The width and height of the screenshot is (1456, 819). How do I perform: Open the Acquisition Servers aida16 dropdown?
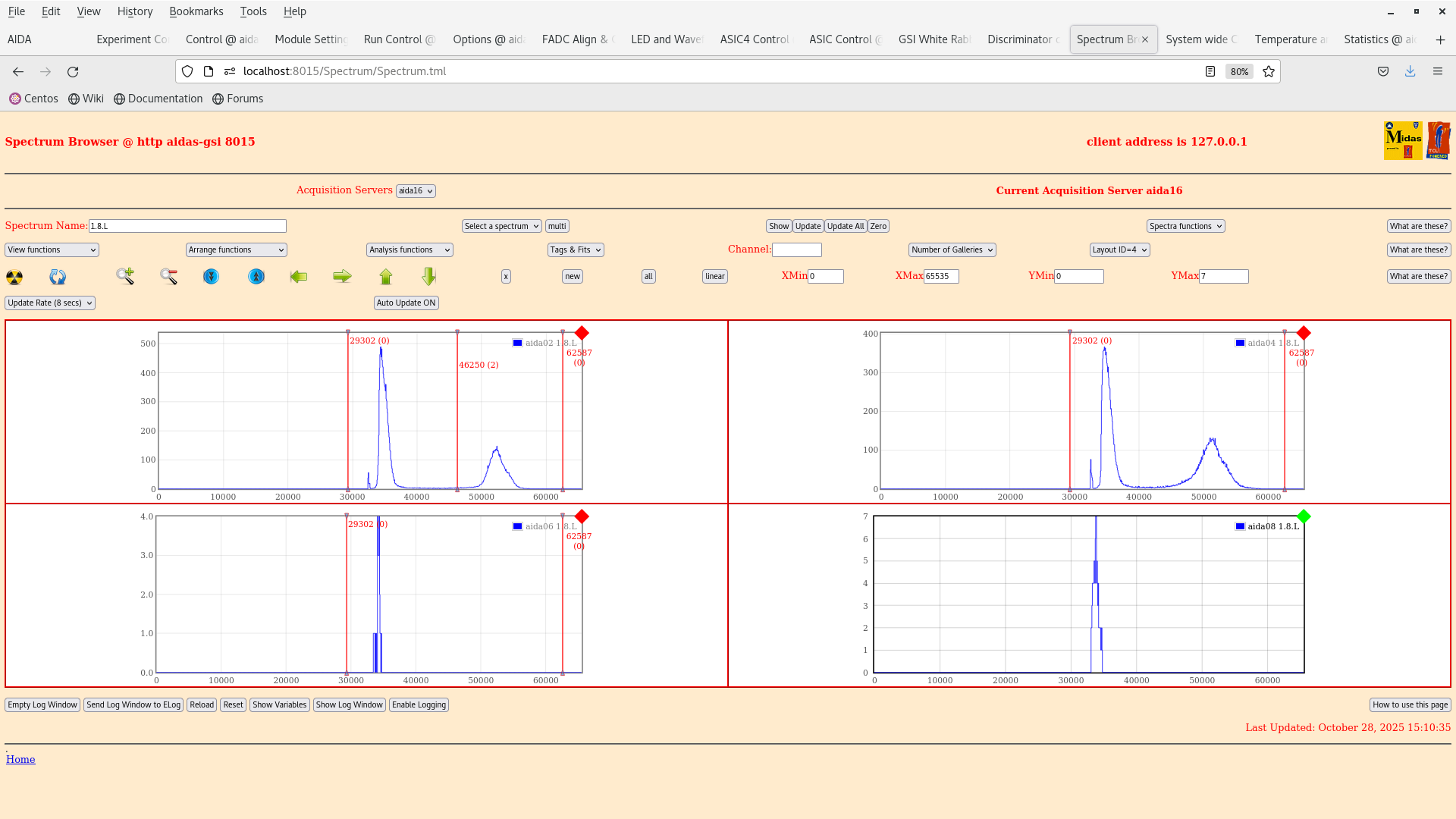coord(416,190)
